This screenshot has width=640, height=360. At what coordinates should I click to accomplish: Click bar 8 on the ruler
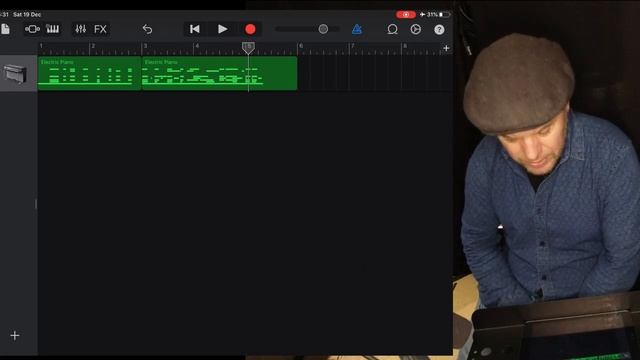tap(405, 46)
